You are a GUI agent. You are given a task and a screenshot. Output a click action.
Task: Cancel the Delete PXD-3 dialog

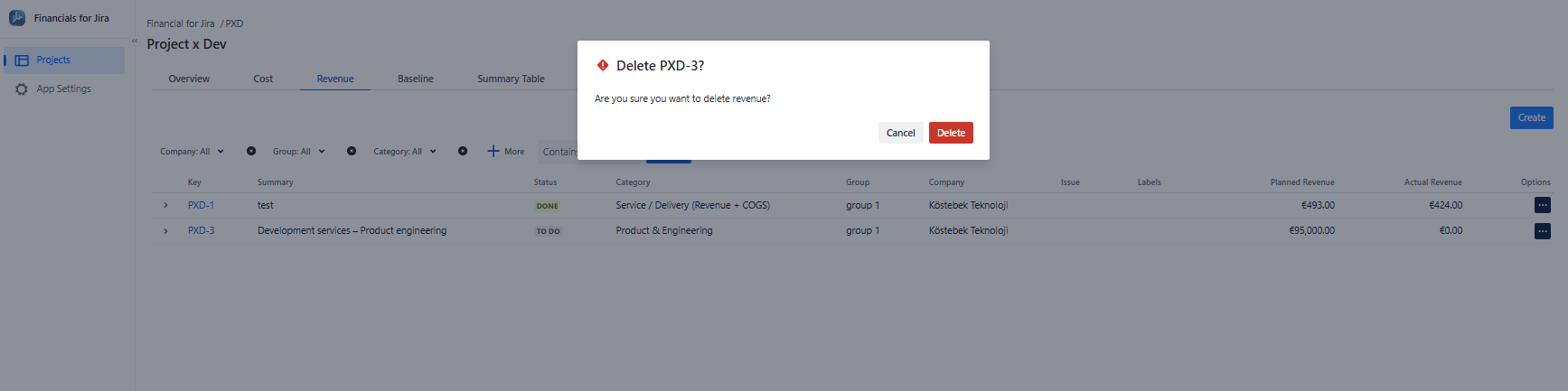click(x=900, y=133)
